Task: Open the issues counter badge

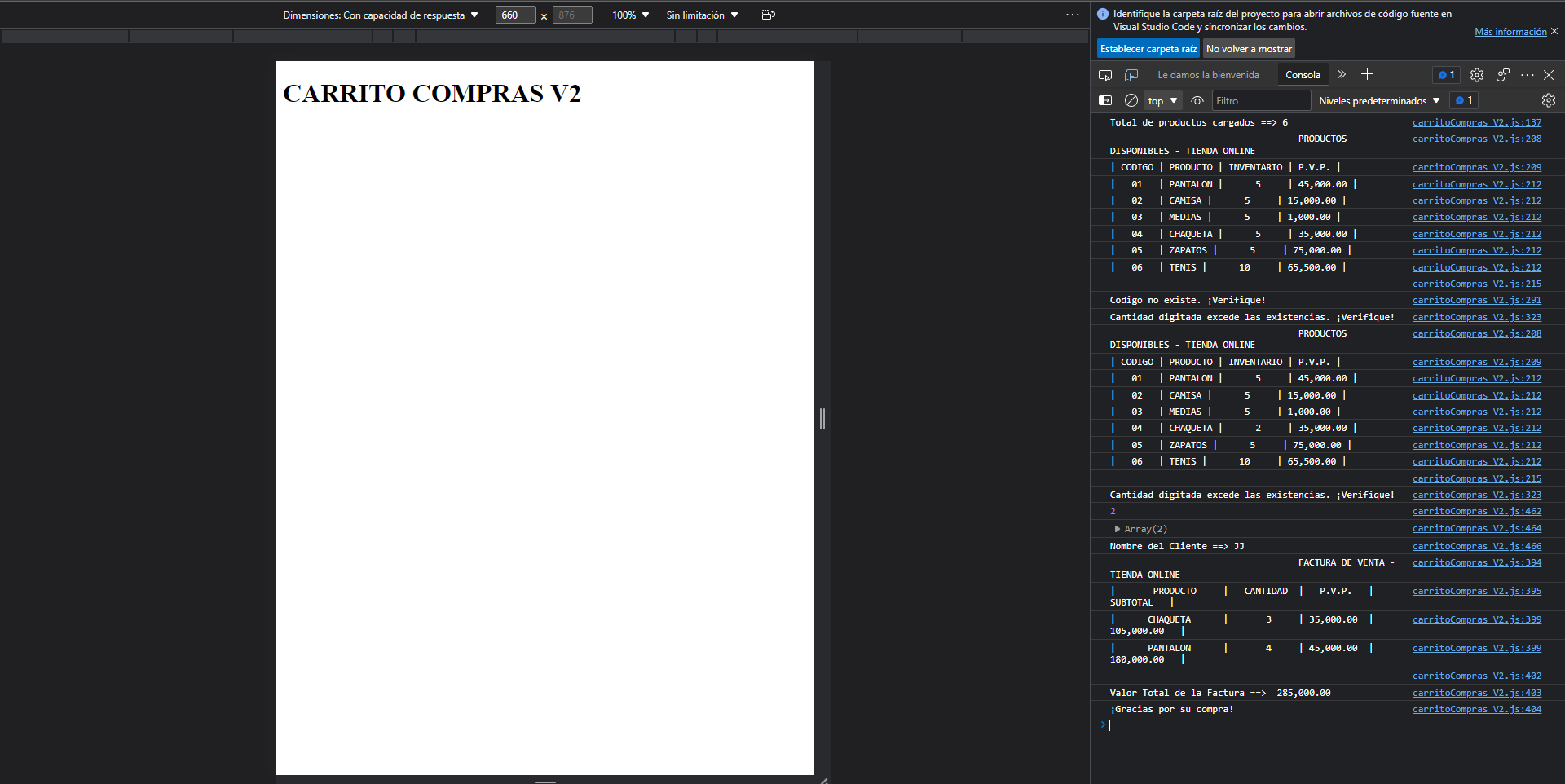Action: pyautogui.click(x=1447, y=74)
